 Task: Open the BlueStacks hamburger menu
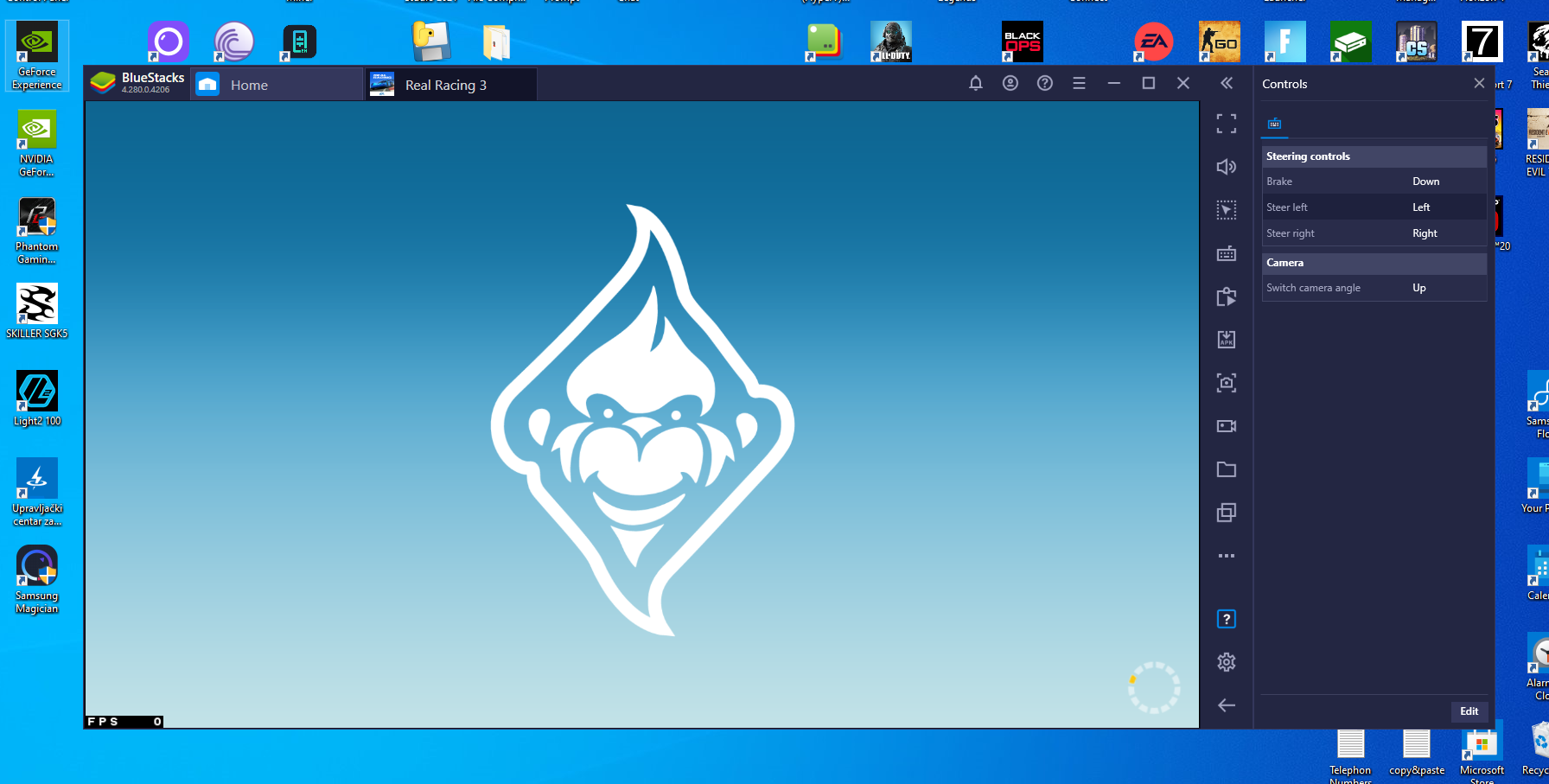click(x=1079, y=83)
